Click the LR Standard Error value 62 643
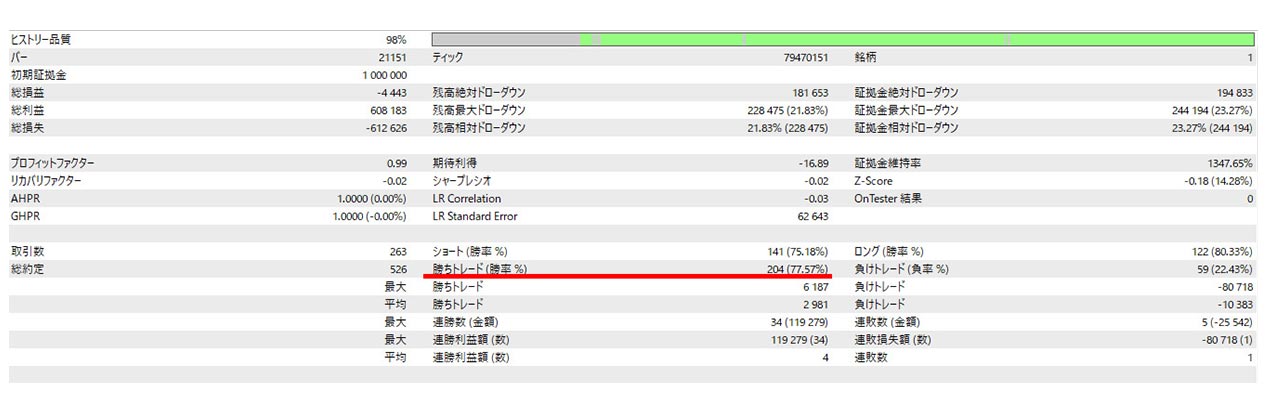This screenshot has height=412, width=1266. coord(809,216)
